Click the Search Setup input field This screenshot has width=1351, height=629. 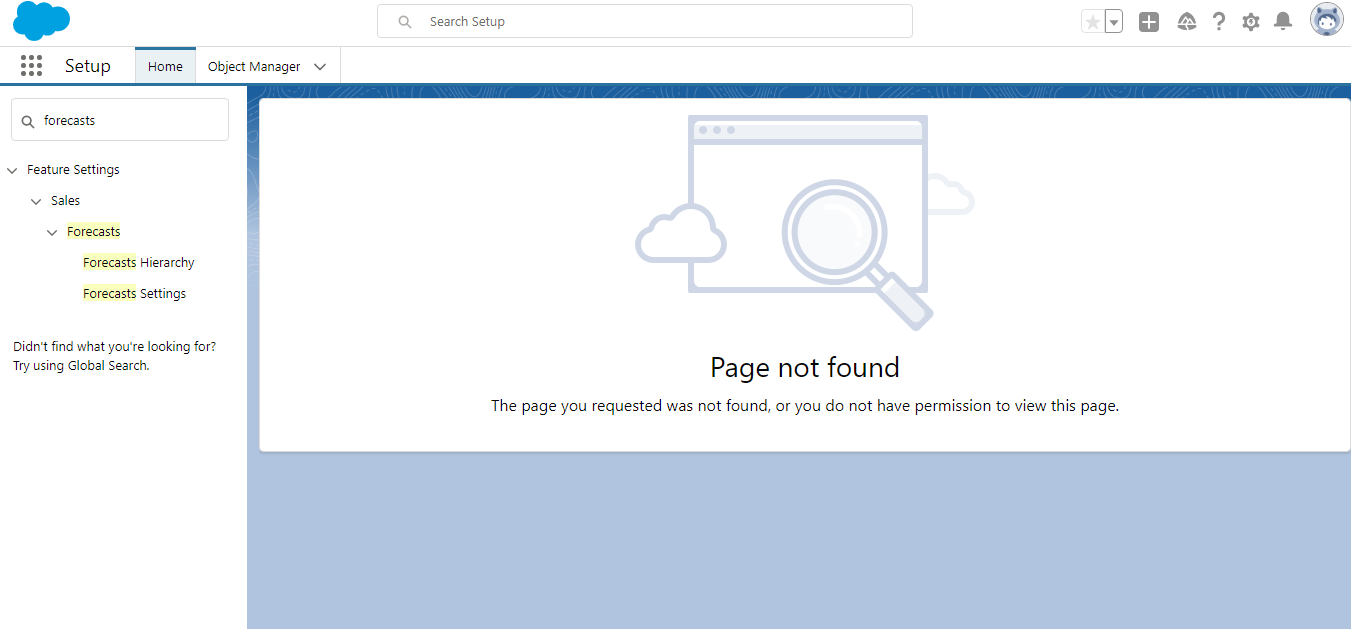point(644,20)
